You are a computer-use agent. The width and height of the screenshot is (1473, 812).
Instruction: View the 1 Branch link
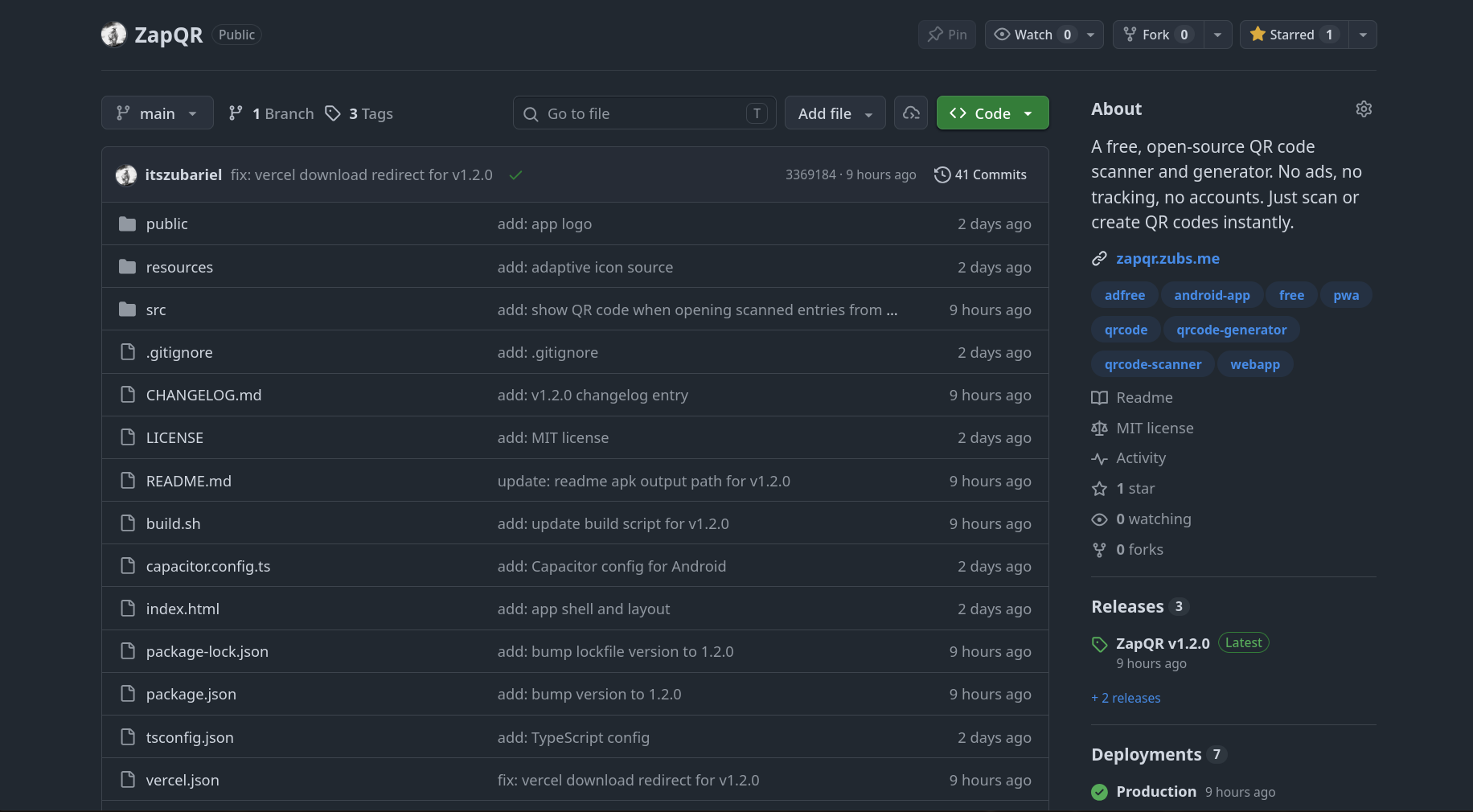click(271, 113)
